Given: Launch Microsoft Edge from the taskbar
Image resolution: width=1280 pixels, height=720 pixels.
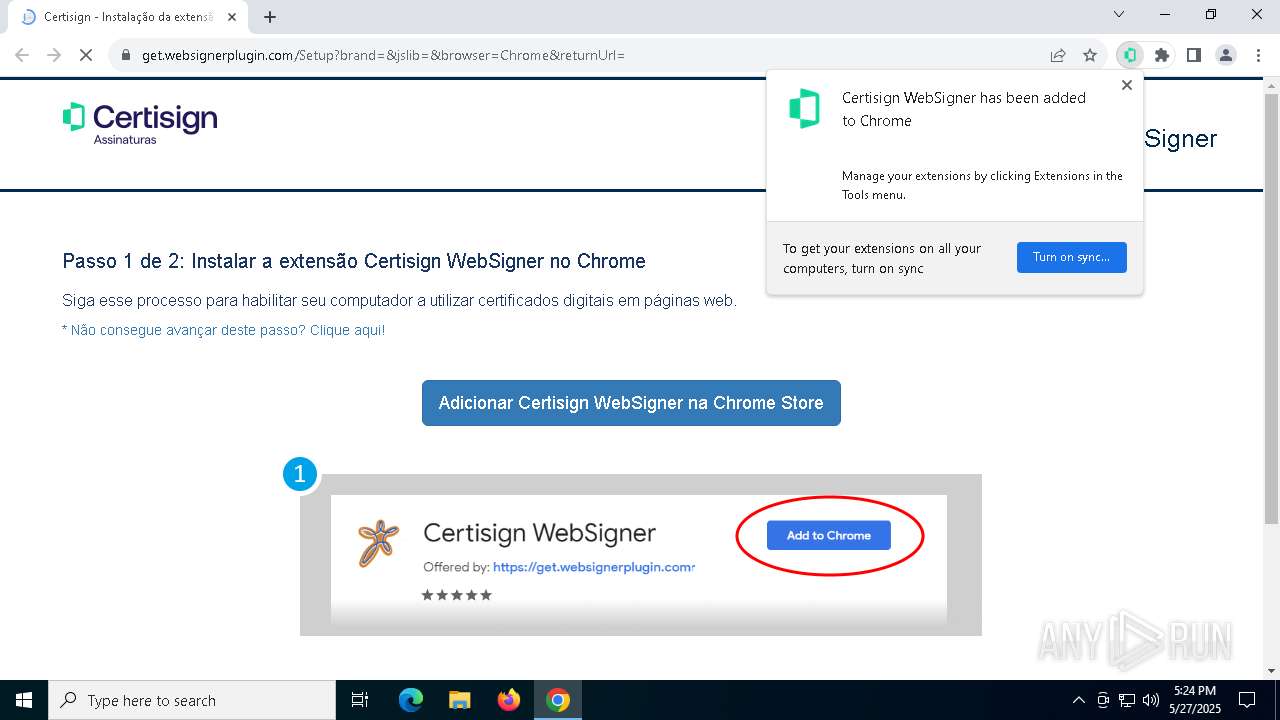Looking at the screenshot, I should click(x=411, y=700).
